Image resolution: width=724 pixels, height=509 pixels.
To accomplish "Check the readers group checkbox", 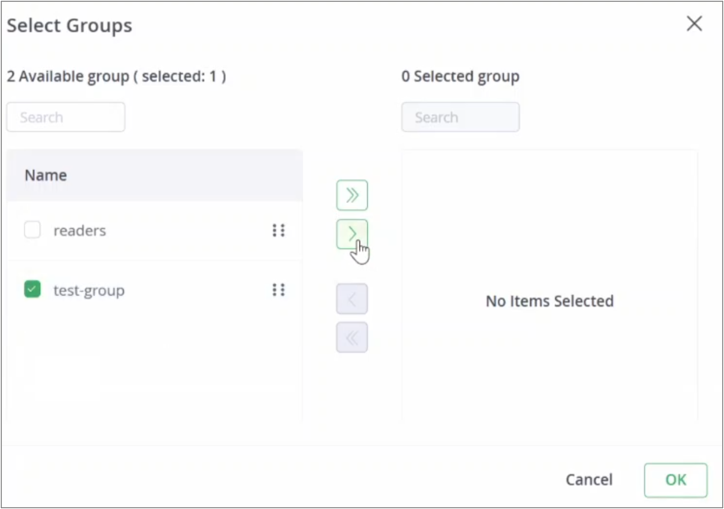I will (x=32, y=231).
